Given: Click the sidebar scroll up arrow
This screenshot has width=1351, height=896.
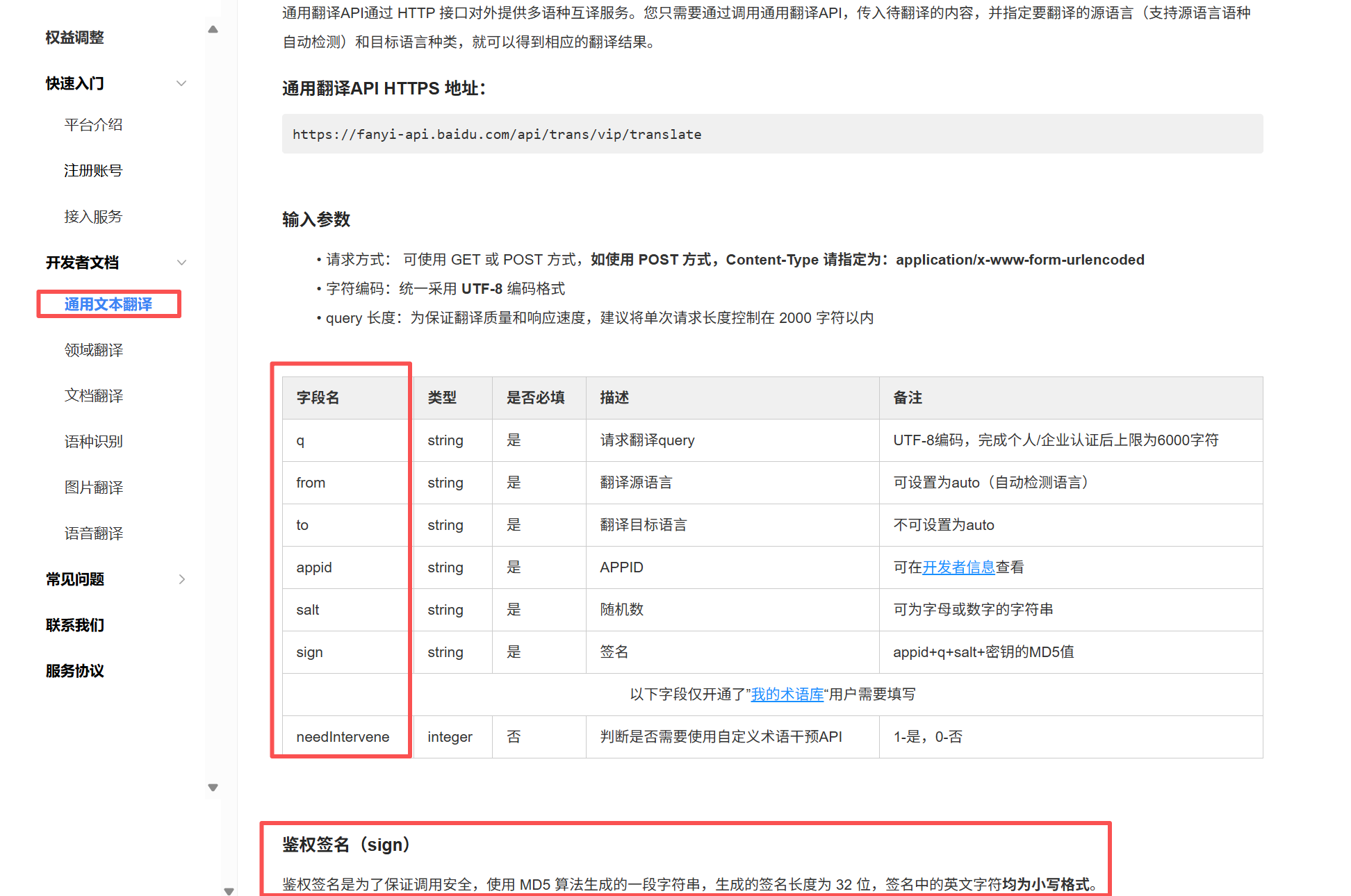Looking at the screenshot, I should 213,30.
